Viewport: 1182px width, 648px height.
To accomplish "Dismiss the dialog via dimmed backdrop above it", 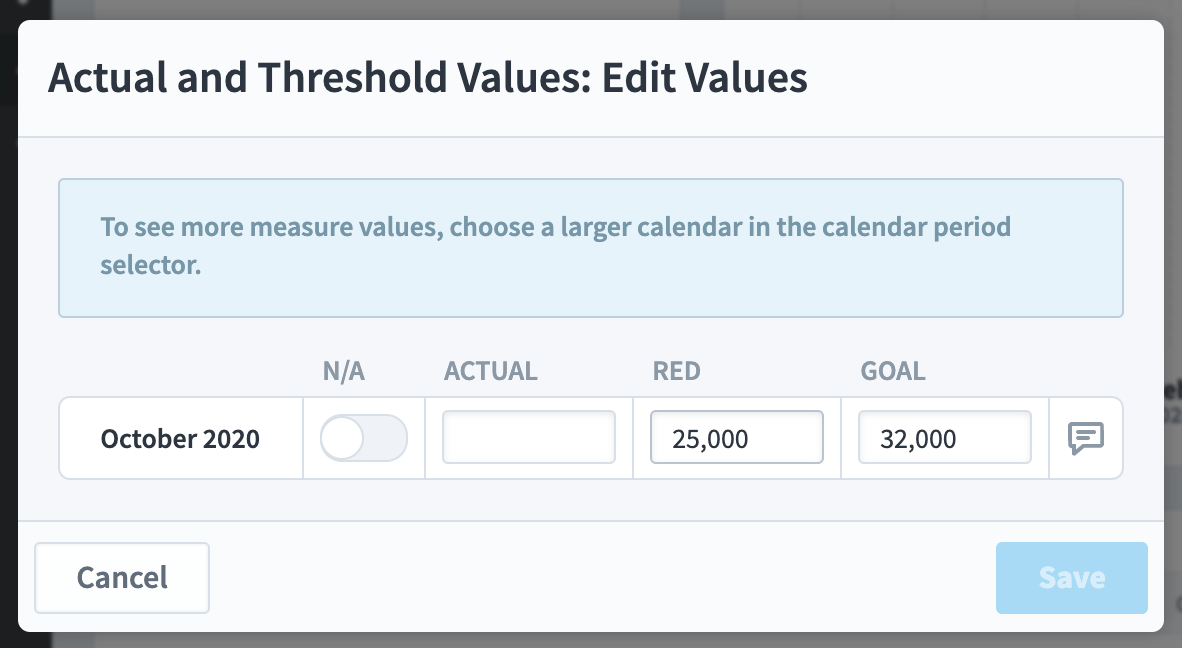I will coord(591,9).
